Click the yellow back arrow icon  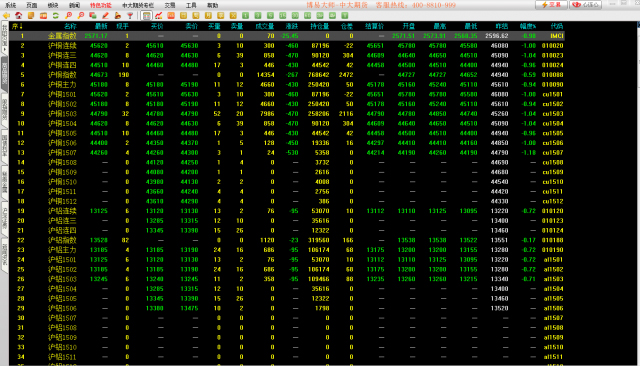[x=6, y=16]
